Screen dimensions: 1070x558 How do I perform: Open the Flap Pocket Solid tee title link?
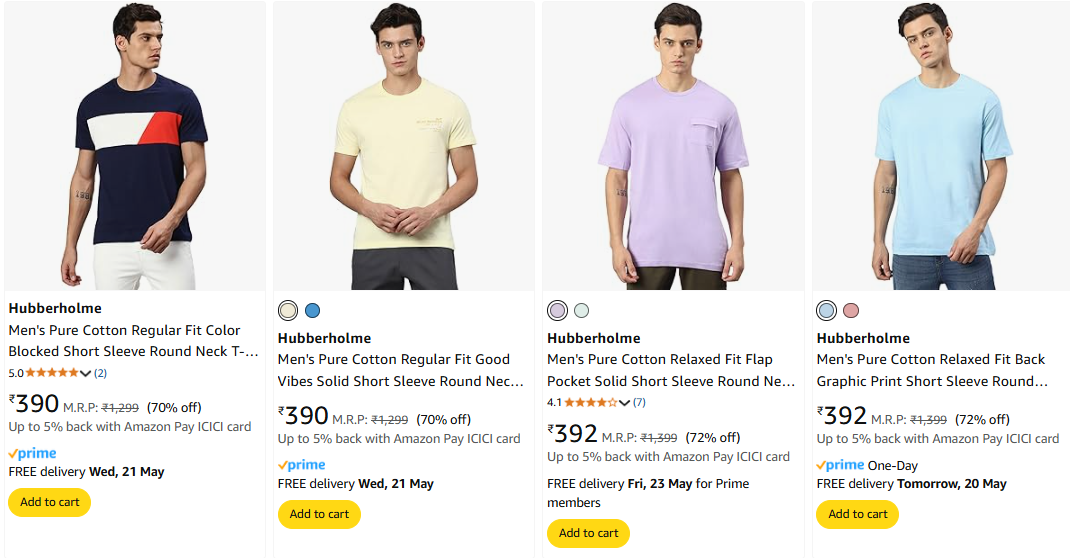[671, 370]
